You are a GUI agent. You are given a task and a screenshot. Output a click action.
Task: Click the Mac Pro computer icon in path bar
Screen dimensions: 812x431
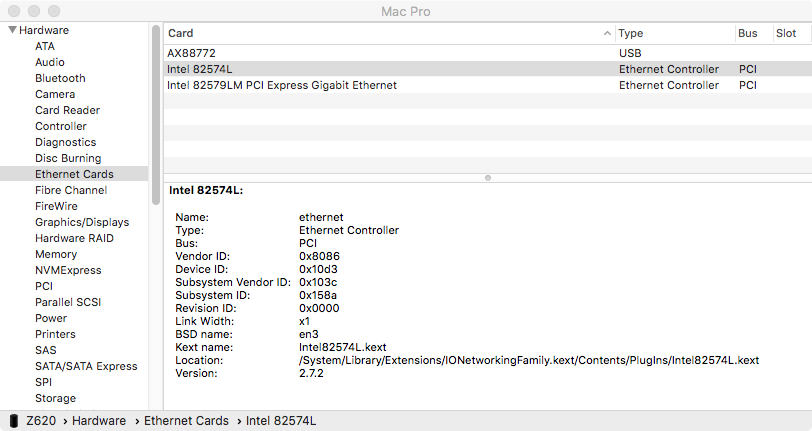coord(14,421)
